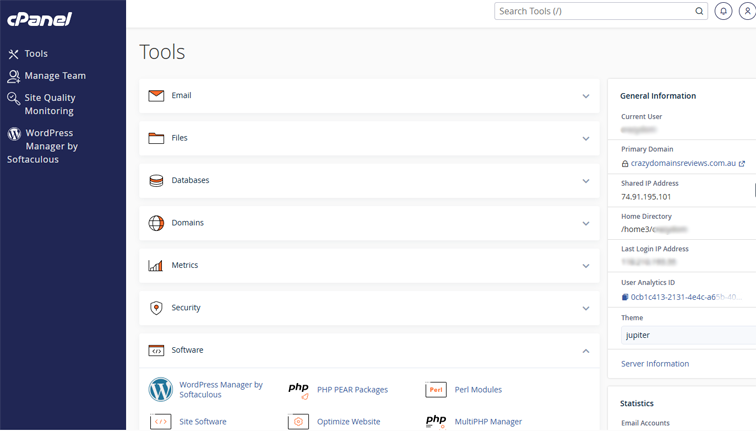756x431 pixels.
Task: Click the Domains globe icon
Action: pos(156,223)
